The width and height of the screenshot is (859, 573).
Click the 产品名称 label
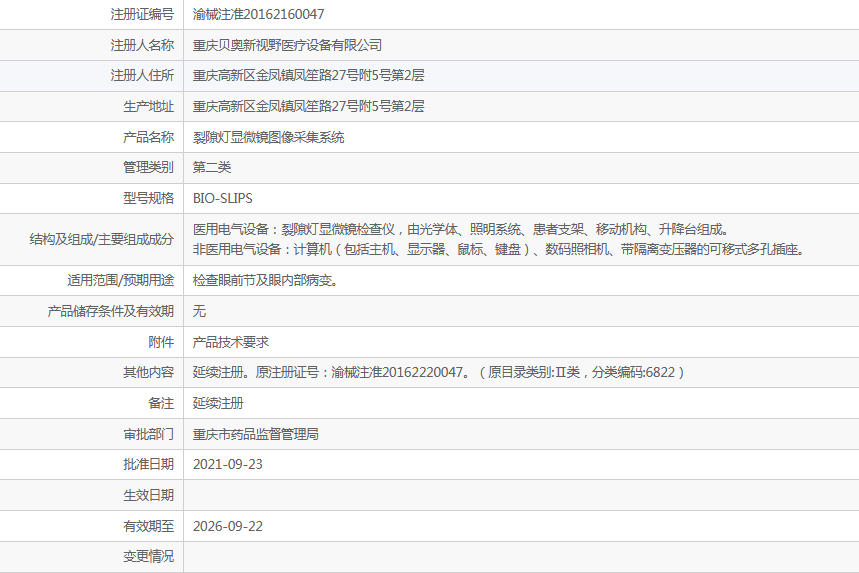(148, 137)
